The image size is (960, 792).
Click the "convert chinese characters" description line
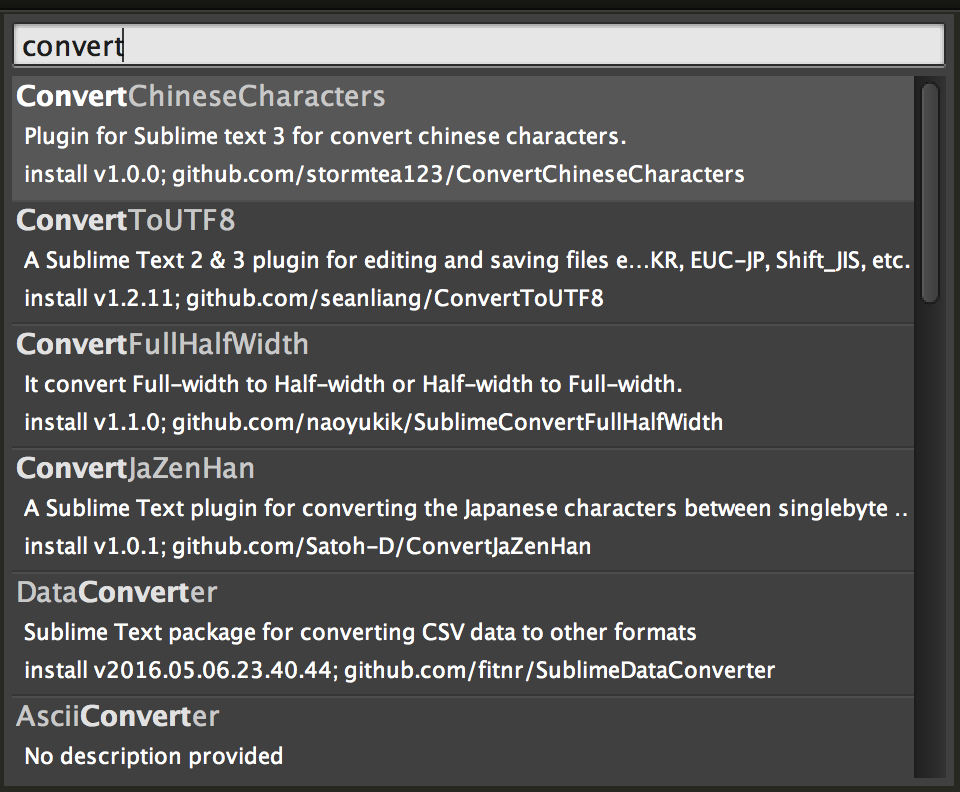click(x=325, y=136)
